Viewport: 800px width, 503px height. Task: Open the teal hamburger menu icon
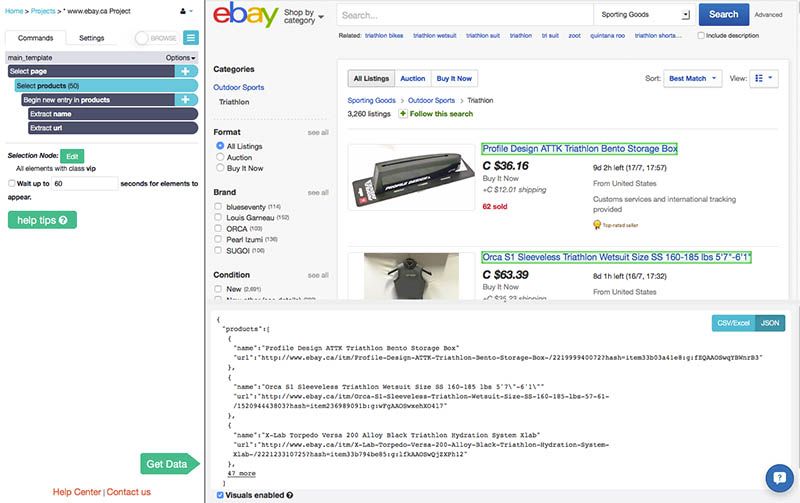click(191, 38)
